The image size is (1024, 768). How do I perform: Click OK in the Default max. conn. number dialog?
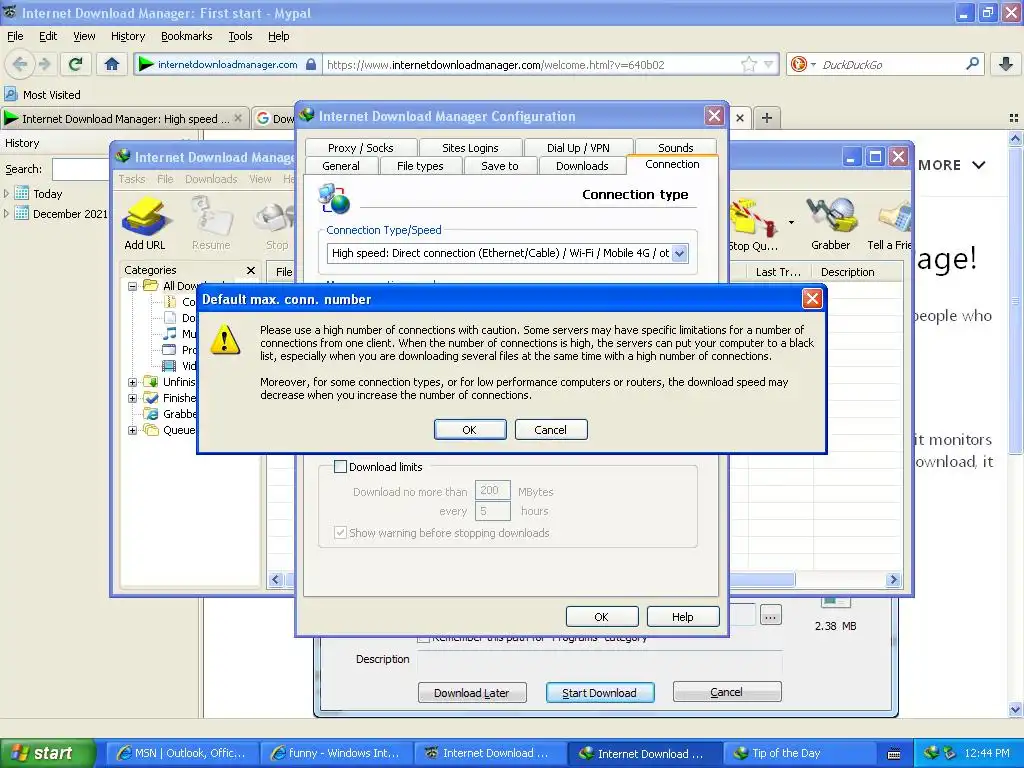[470, 430]
